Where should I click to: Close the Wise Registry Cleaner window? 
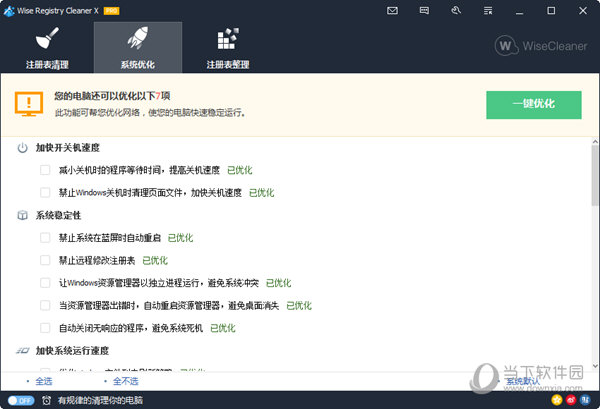(583, 11)
